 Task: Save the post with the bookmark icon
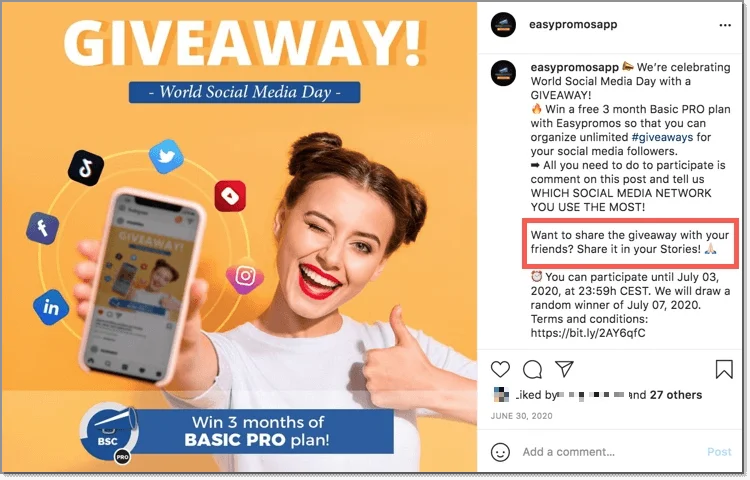coord(724,370)
